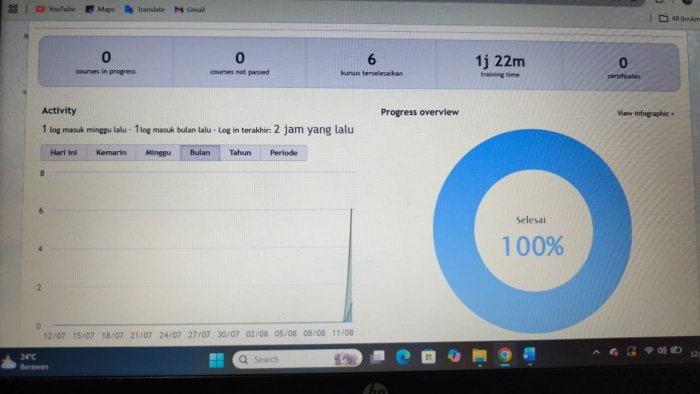
Task: Open the YouTube bookmark
Action: [56, 9]
